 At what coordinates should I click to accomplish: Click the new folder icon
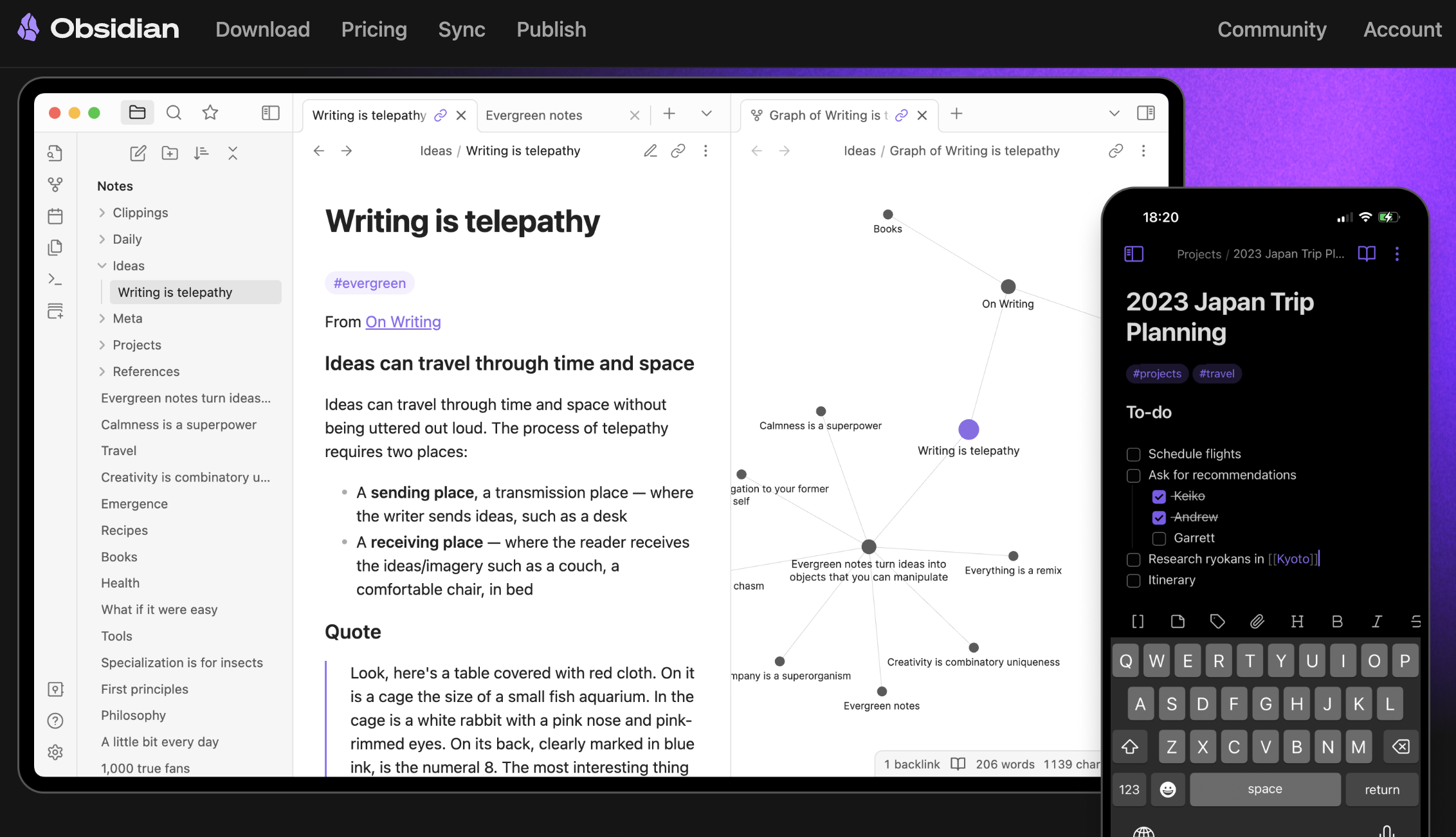click(x=170, y=153)
